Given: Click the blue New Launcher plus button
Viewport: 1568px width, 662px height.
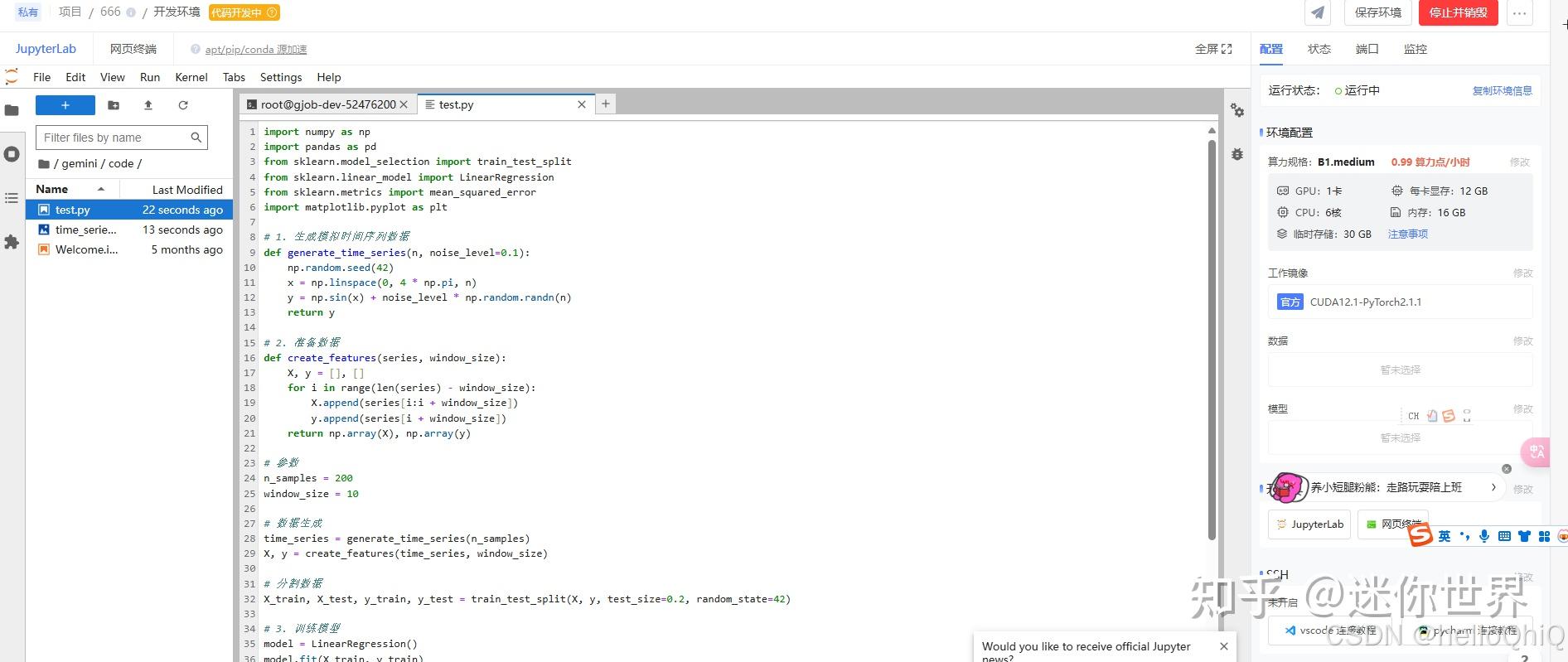Looking at the screenshot, I should click(65, 105).
